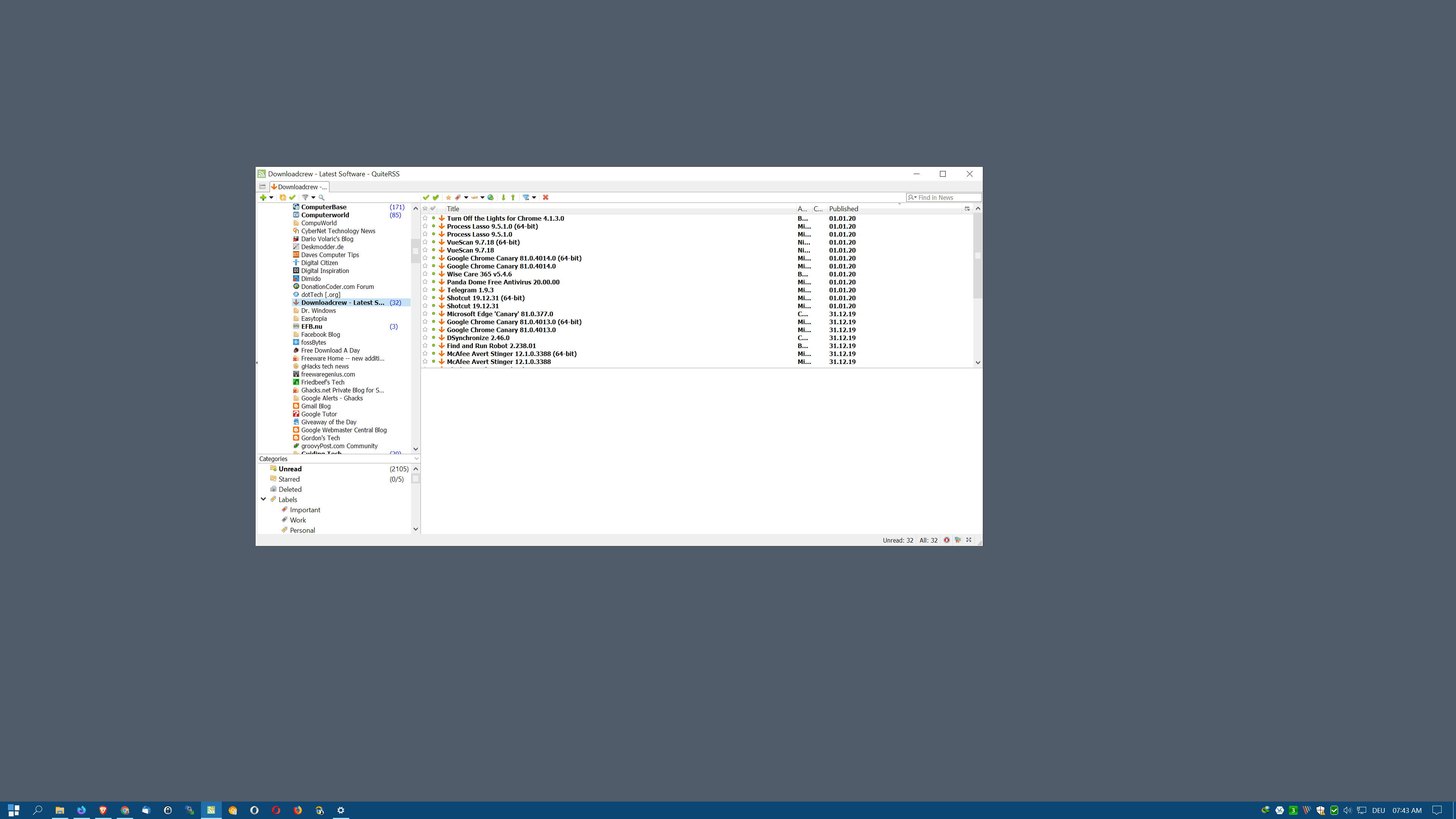This screenshot has width=1456, height=819.
Task: Toggle star for DSynchronize 2.46.0
Action: pos(425,338)
